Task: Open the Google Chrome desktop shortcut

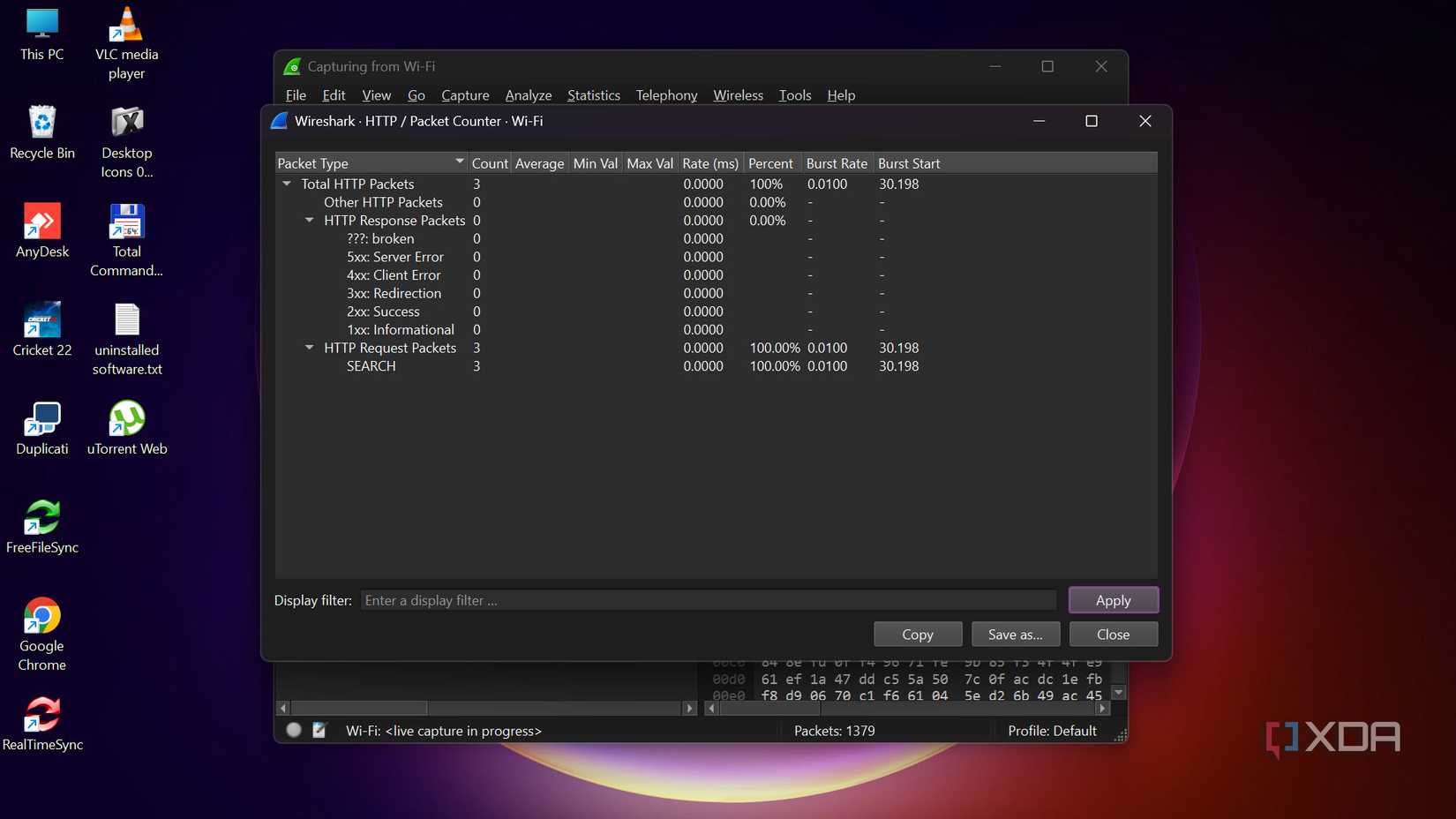Action: (x=42, y=616)
